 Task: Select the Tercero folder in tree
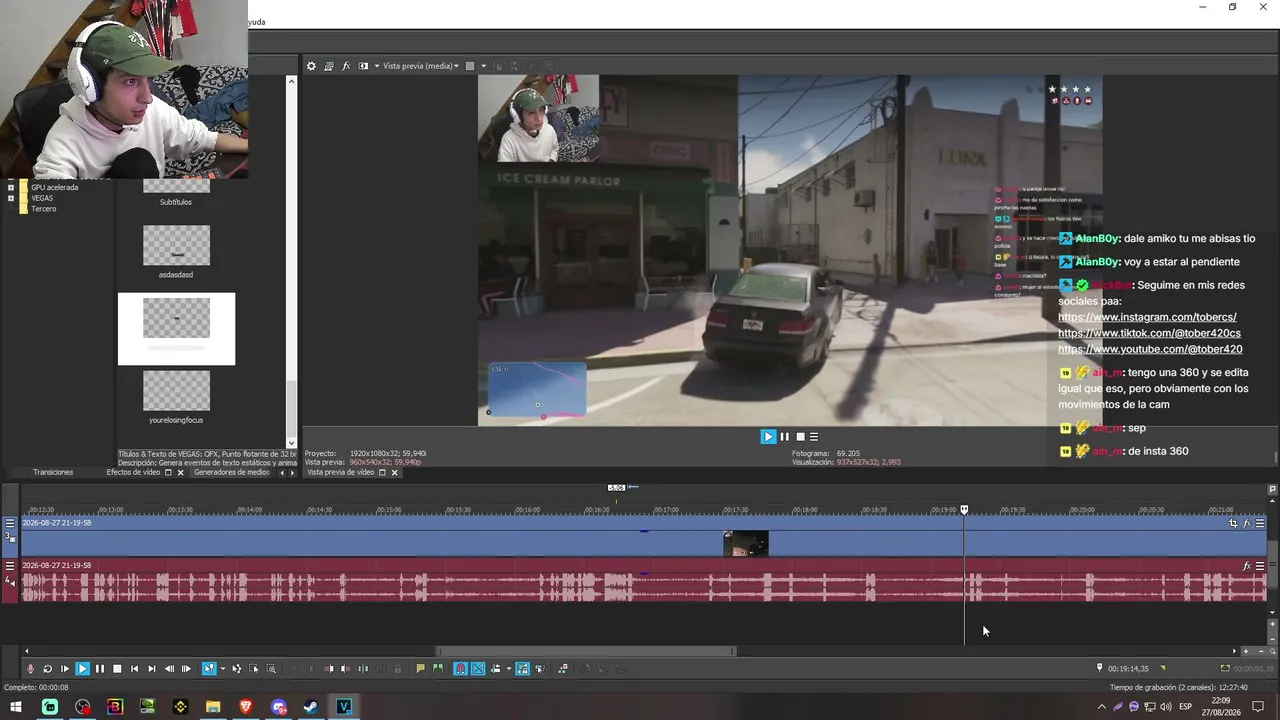tap(43, 209)
